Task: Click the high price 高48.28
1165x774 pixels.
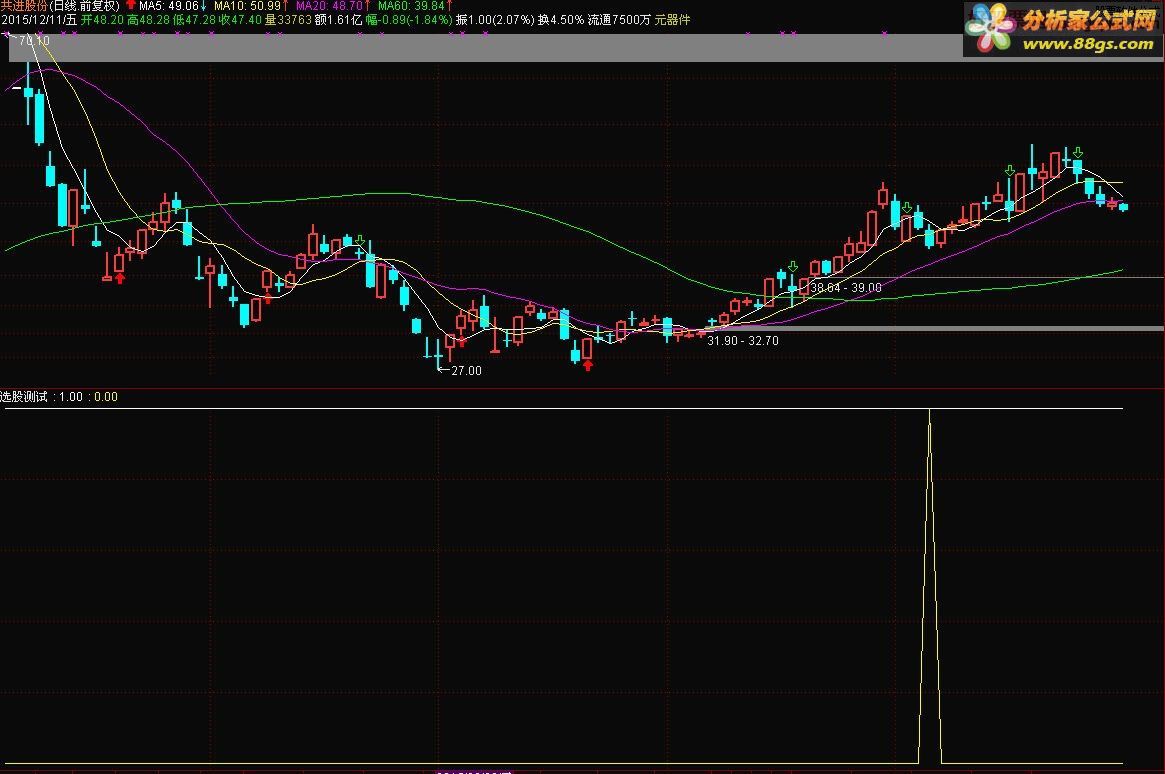Action: (x=149, y=20)
